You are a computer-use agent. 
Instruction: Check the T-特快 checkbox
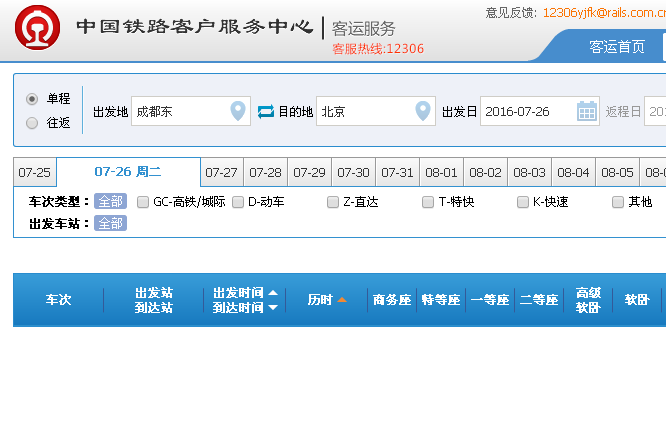point(428,202)
